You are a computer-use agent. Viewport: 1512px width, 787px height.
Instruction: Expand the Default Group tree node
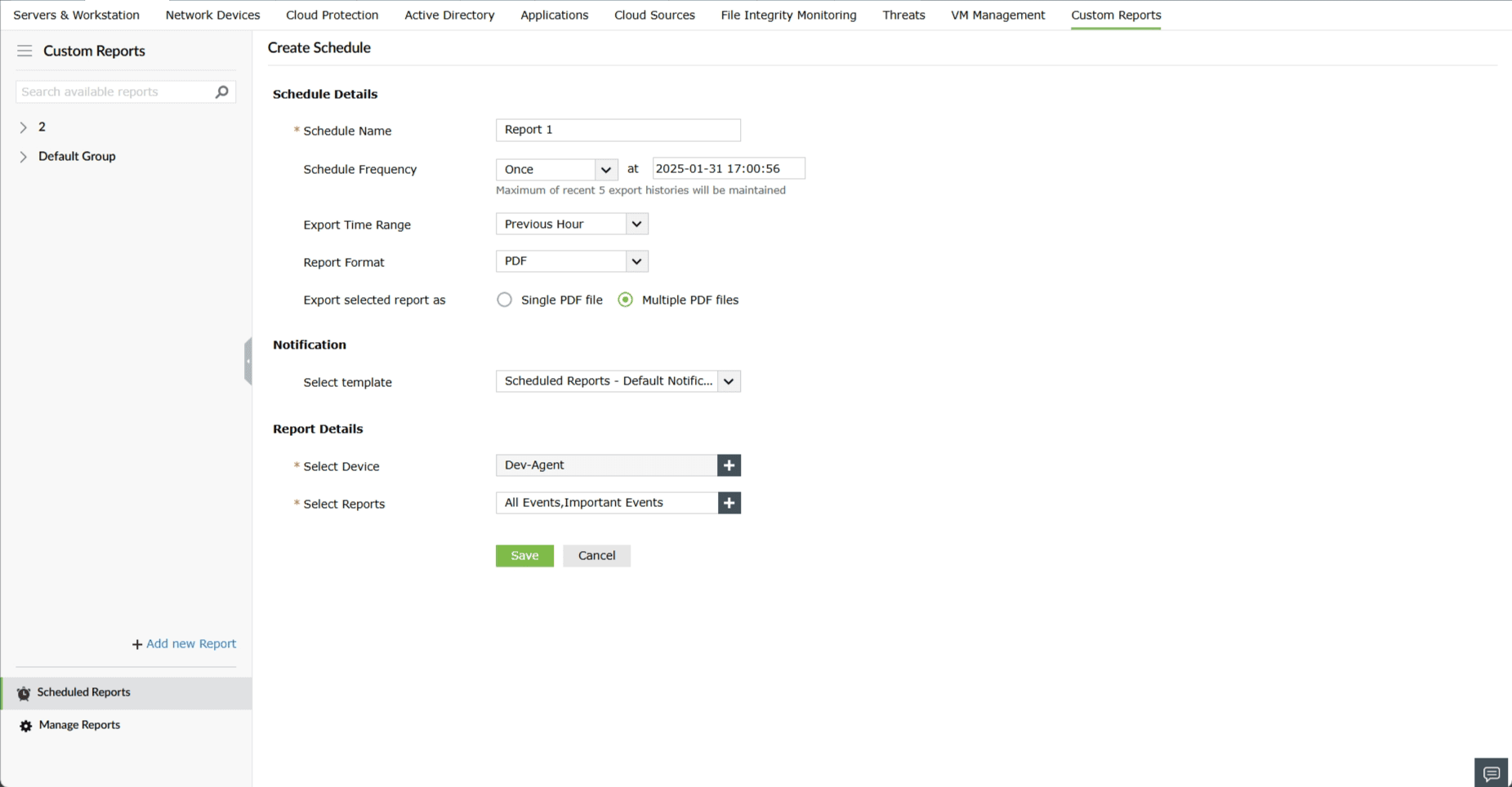23,157
